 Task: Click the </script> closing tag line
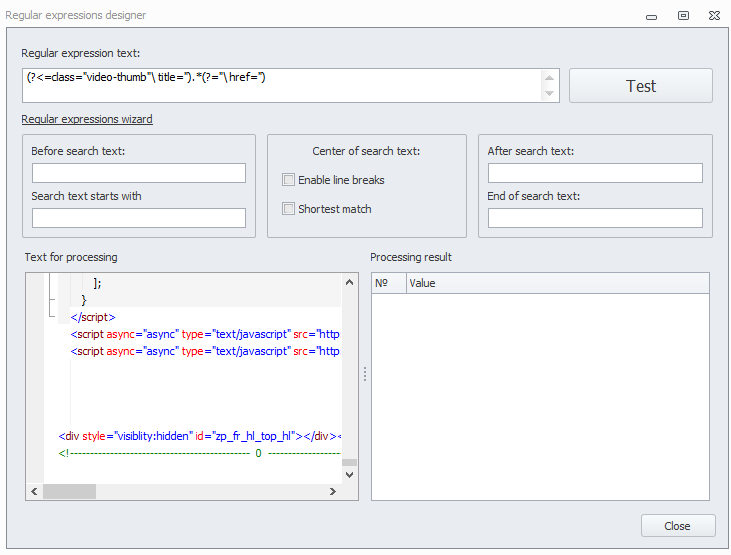(93, 317)
